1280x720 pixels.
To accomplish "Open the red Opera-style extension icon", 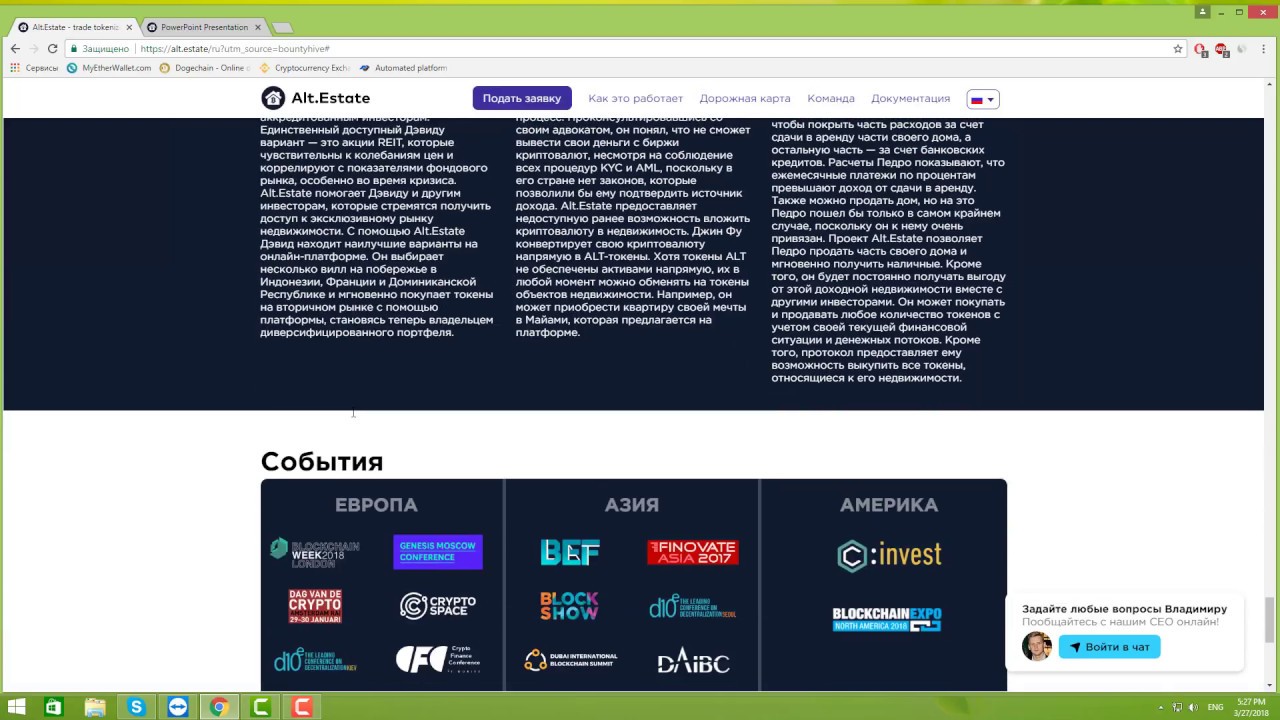I will tap(1200, 49).
